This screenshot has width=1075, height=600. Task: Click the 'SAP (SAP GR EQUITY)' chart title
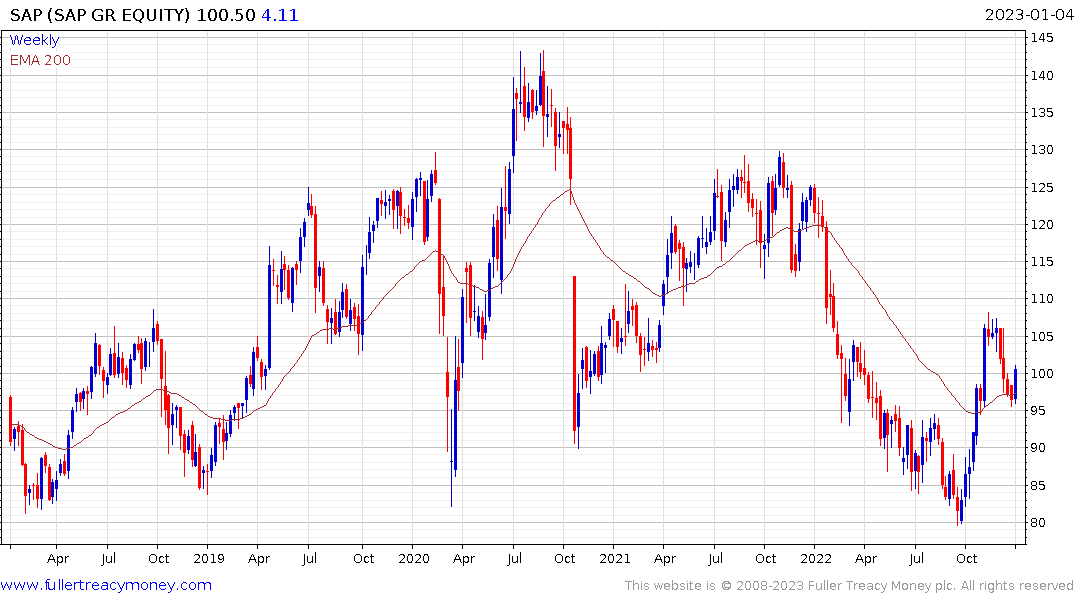100,15
